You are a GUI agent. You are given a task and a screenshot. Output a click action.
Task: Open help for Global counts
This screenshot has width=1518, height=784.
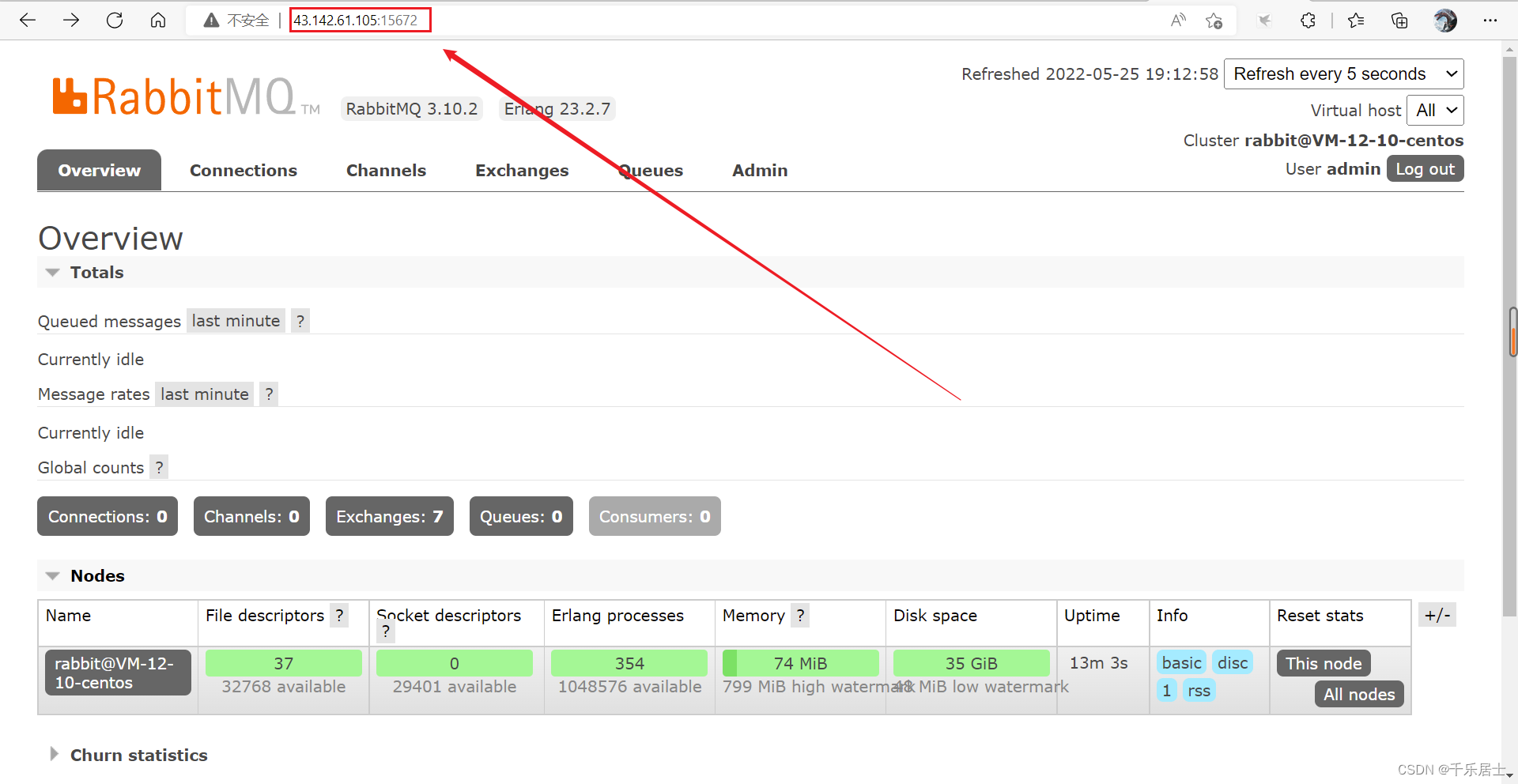coord(159,467)
